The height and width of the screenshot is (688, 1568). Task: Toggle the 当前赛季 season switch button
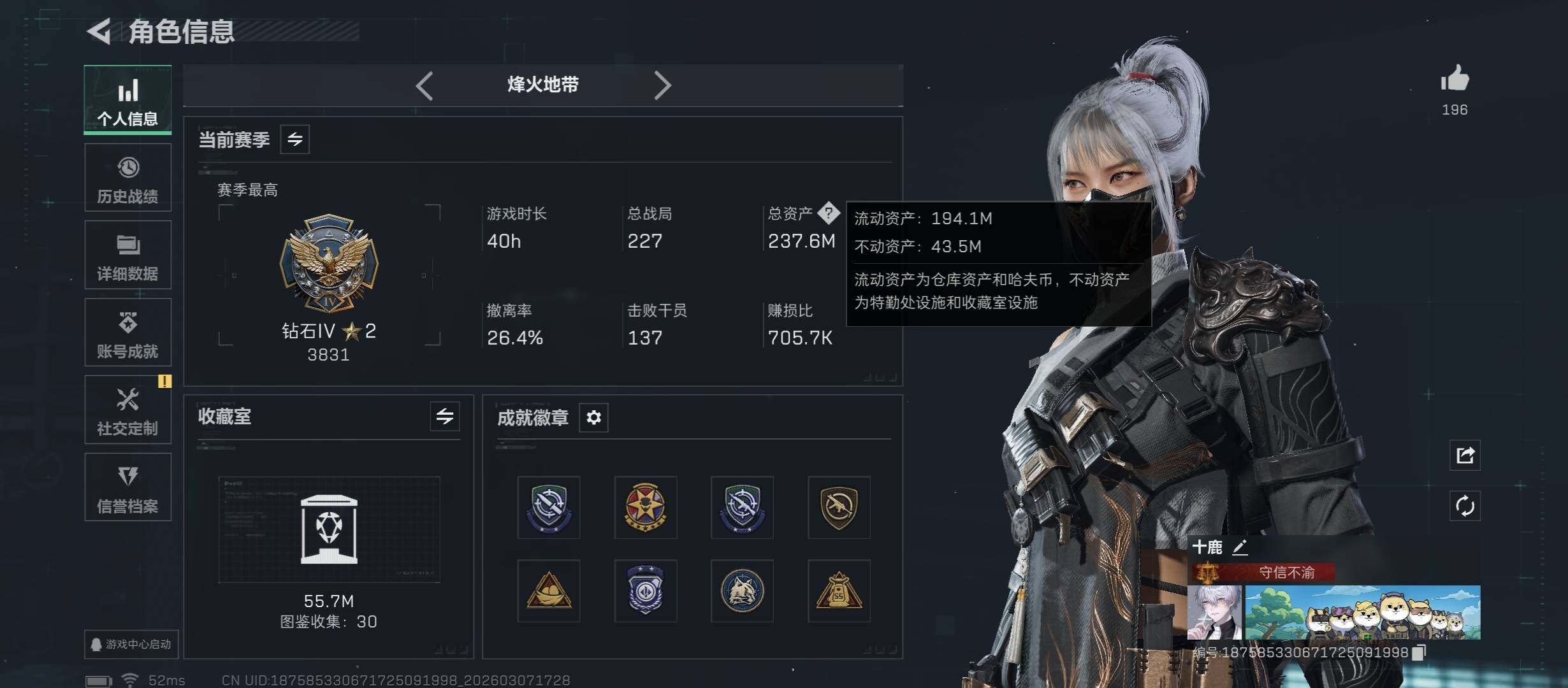294,140
